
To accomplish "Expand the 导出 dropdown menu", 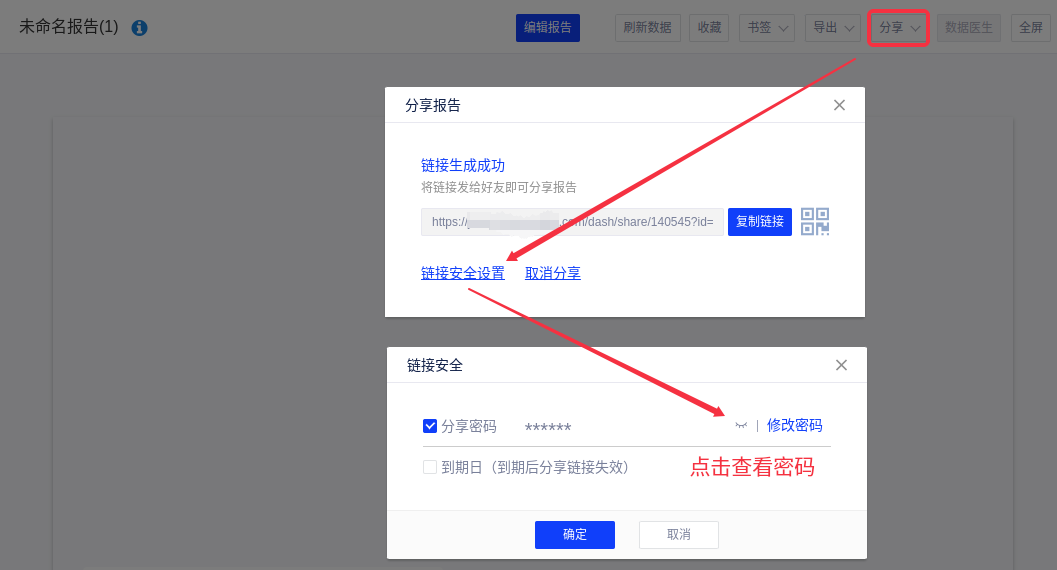I will [832, 28].
